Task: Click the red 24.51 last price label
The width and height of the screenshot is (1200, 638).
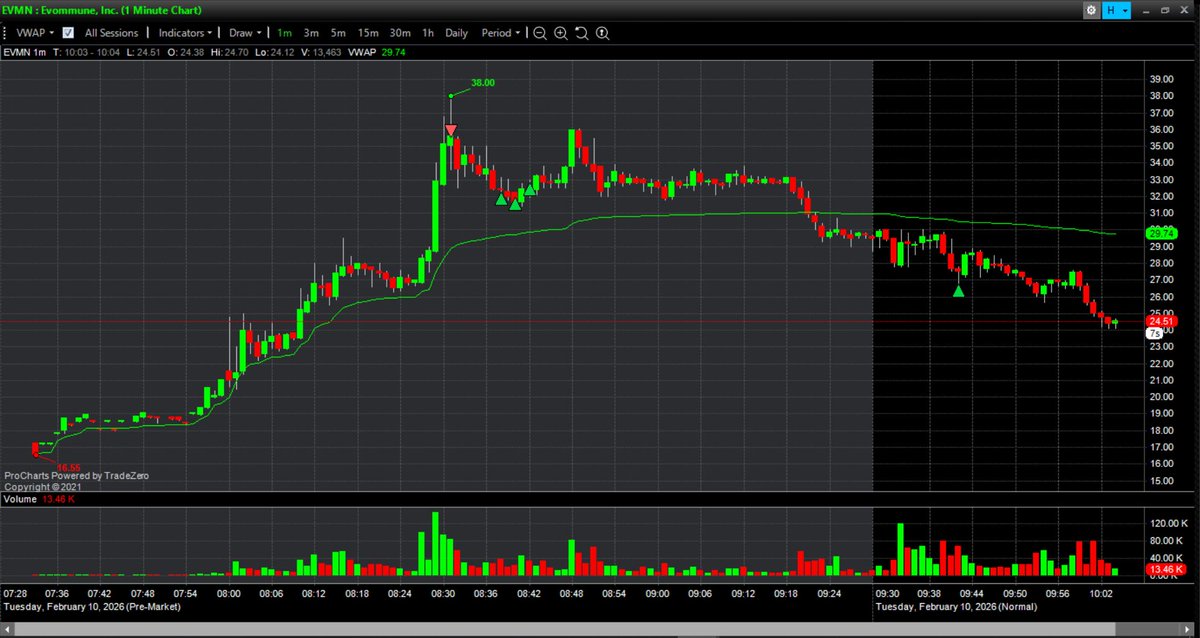Action: click(x=1164, y=320)
